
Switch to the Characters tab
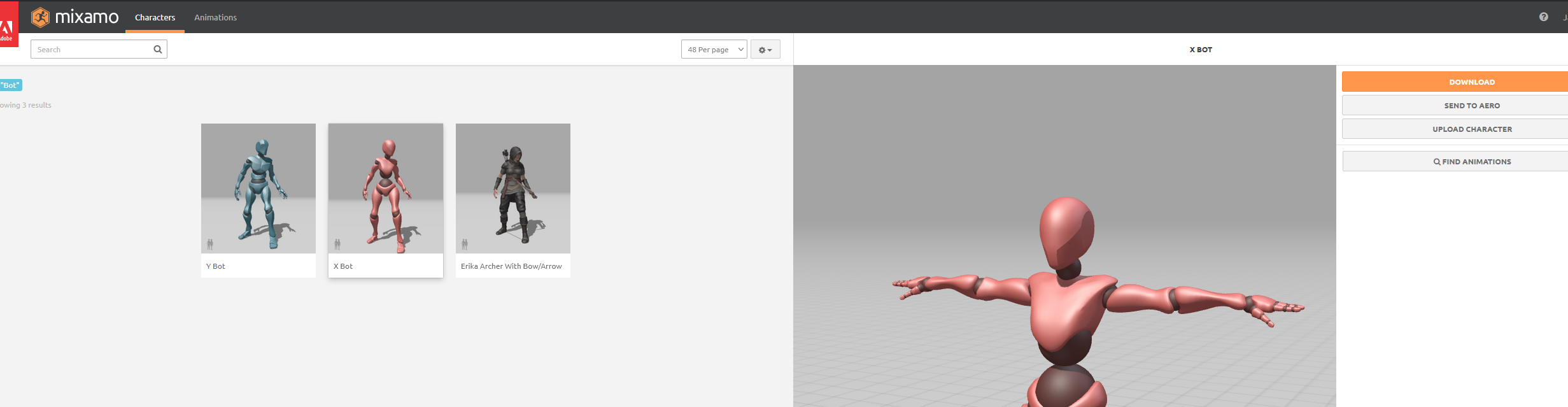pyautogui.click(x=155, y=17)
